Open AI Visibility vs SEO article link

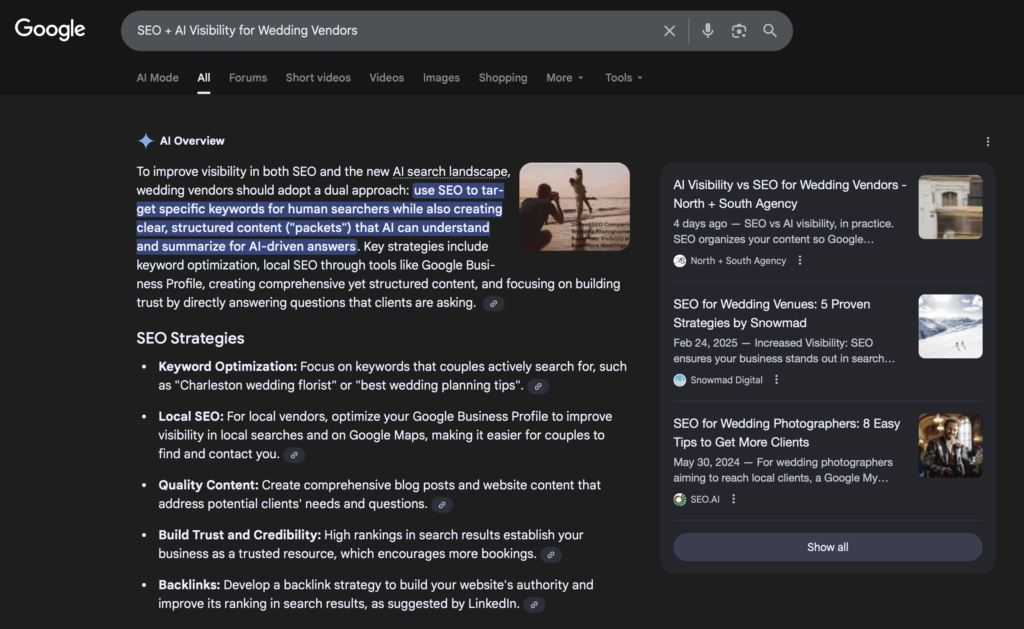tap(789, 194)
